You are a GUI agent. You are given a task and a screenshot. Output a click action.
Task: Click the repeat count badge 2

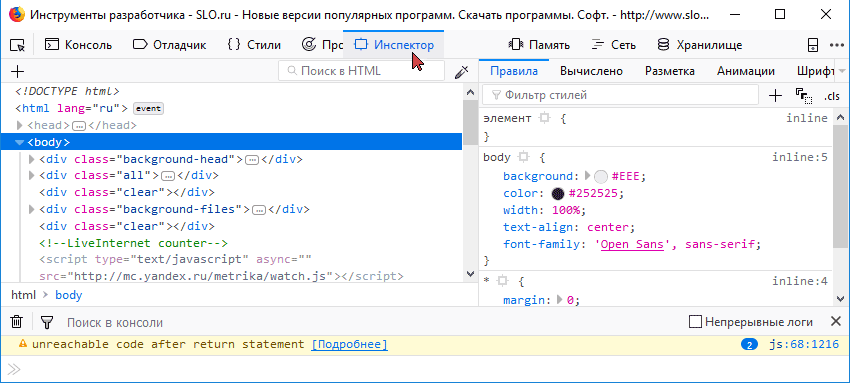[749, 345]
